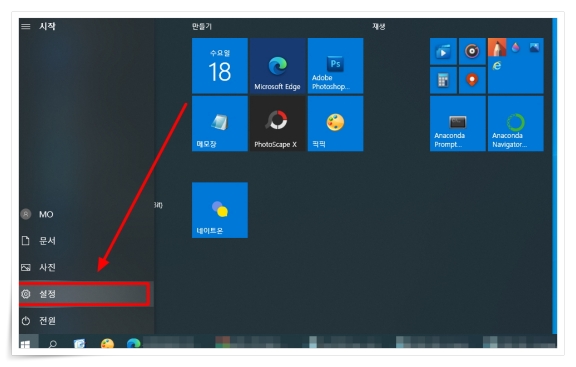Click the 재생 tile group header
Screen dimensions: 576x367
[379, 26]
